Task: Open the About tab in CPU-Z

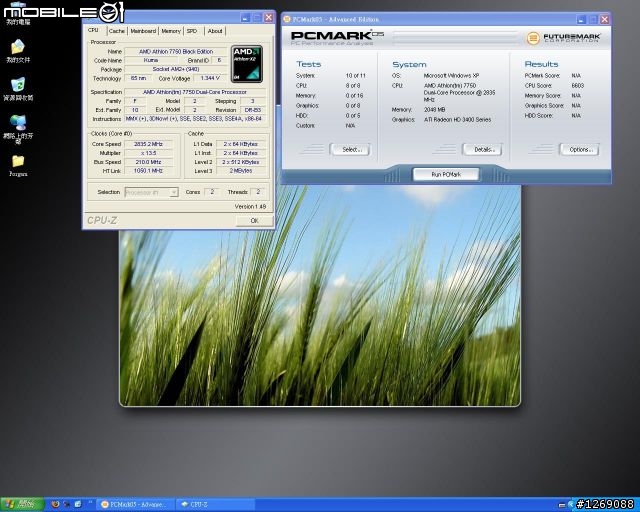Action: 215,31
